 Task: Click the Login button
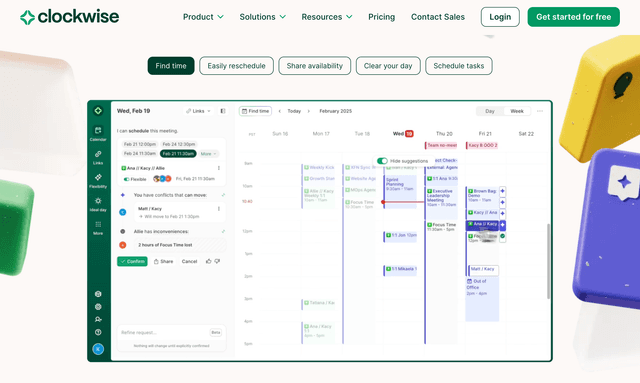[500, 17]
